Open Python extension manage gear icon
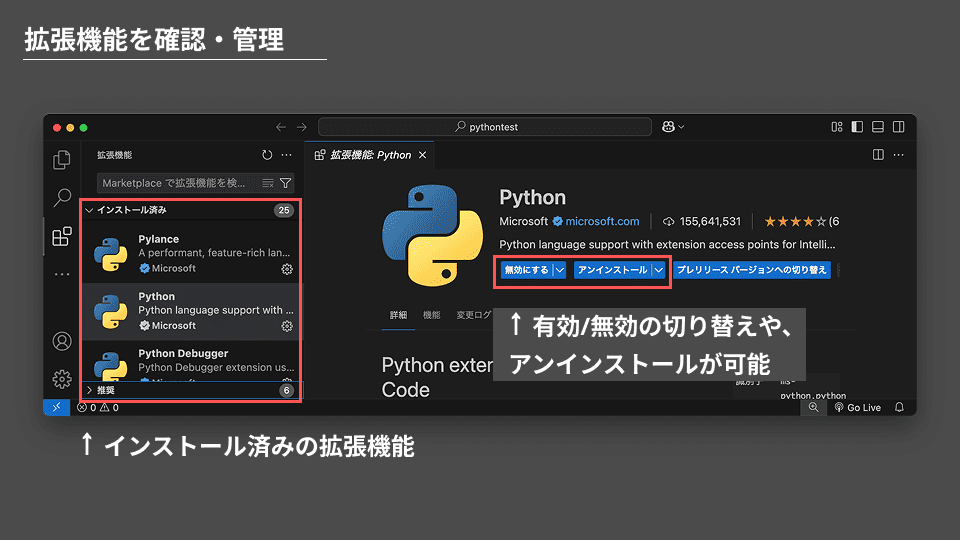Viewport: 960px width, 540px height. [x=287, y=326]
